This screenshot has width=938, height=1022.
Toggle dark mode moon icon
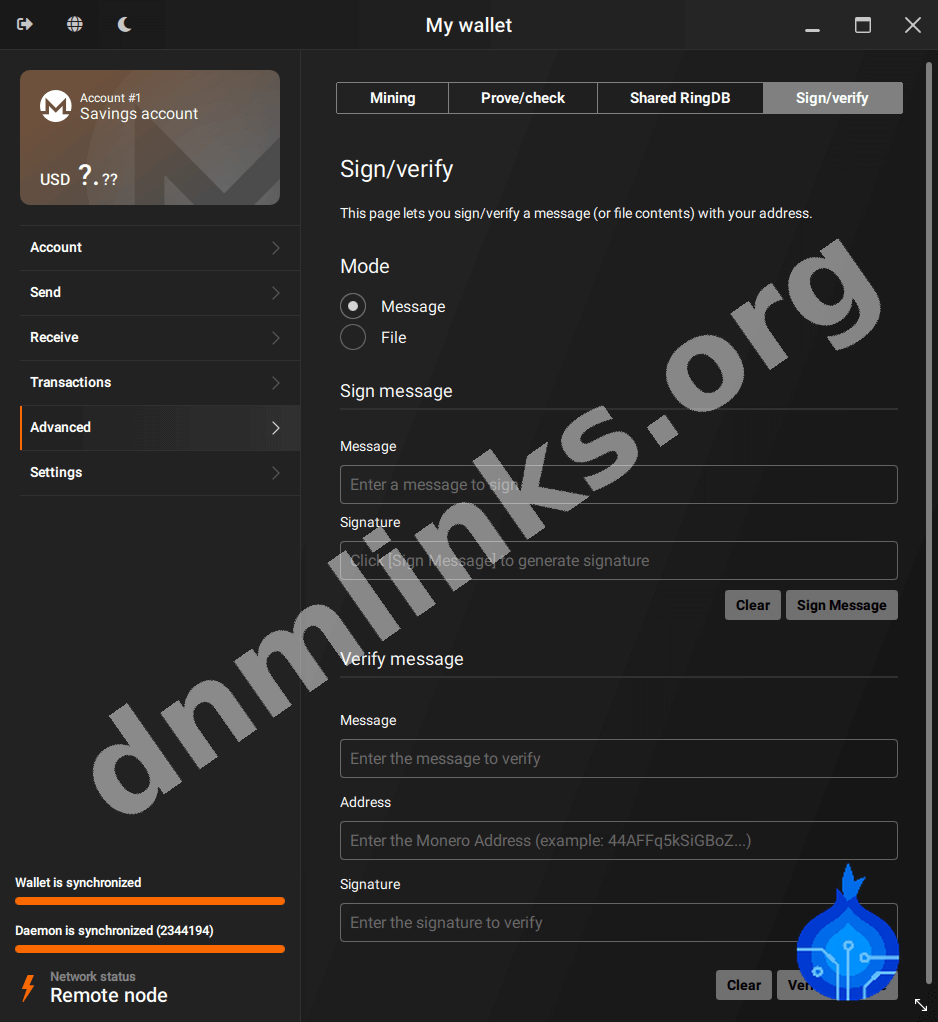124,24
